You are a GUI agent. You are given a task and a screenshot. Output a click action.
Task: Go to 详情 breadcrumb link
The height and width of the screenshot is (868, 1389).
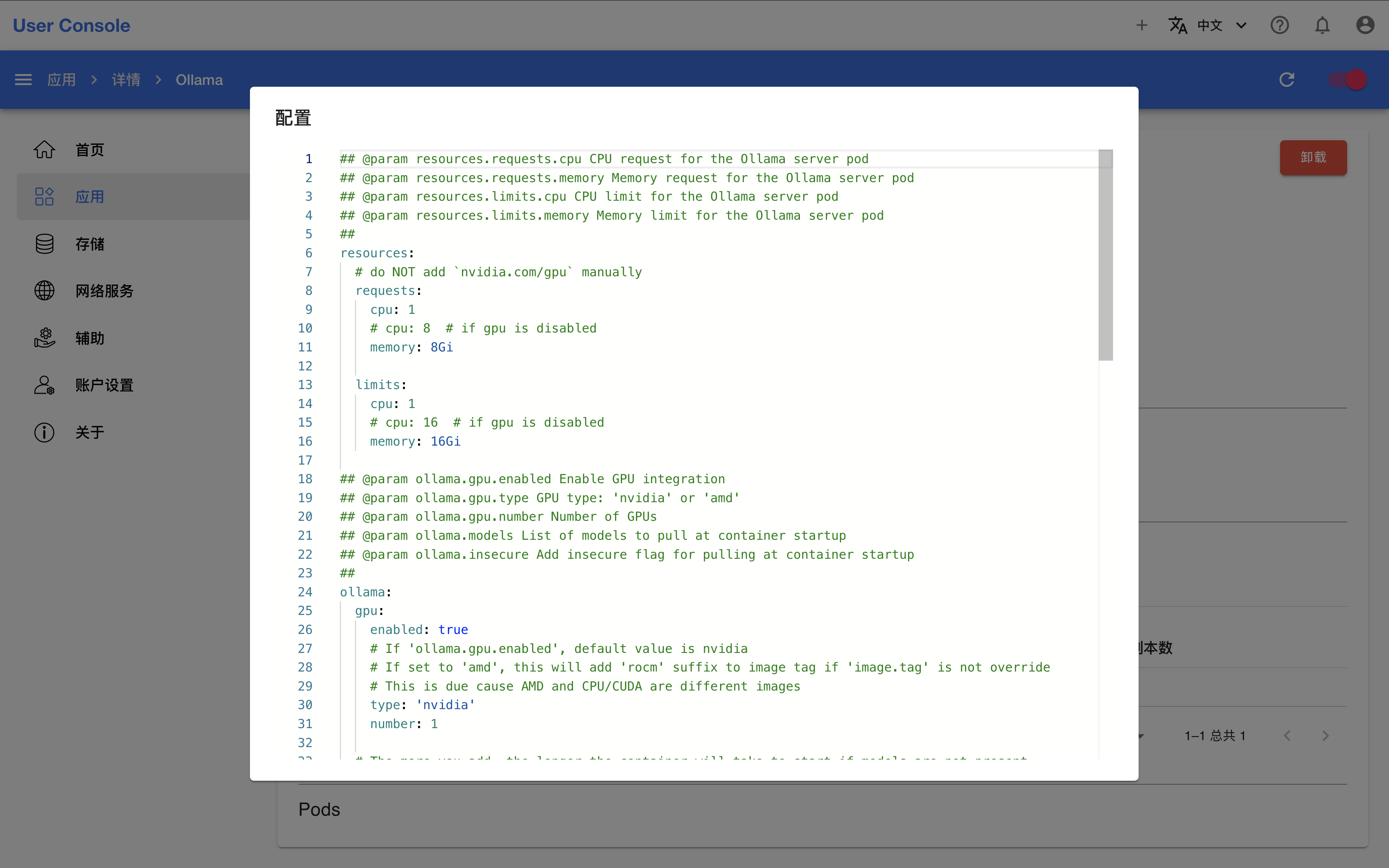tap(126, 80)
